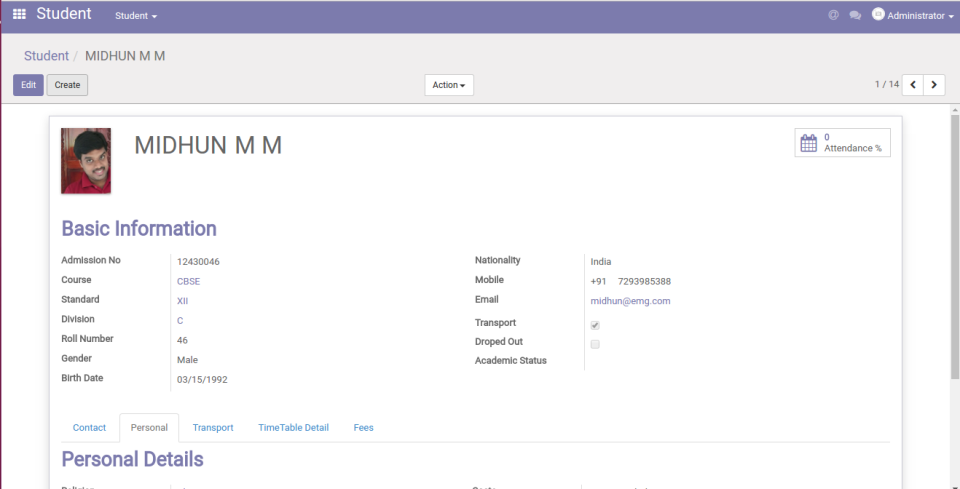Click the Academic Status label

coord(511,360)
